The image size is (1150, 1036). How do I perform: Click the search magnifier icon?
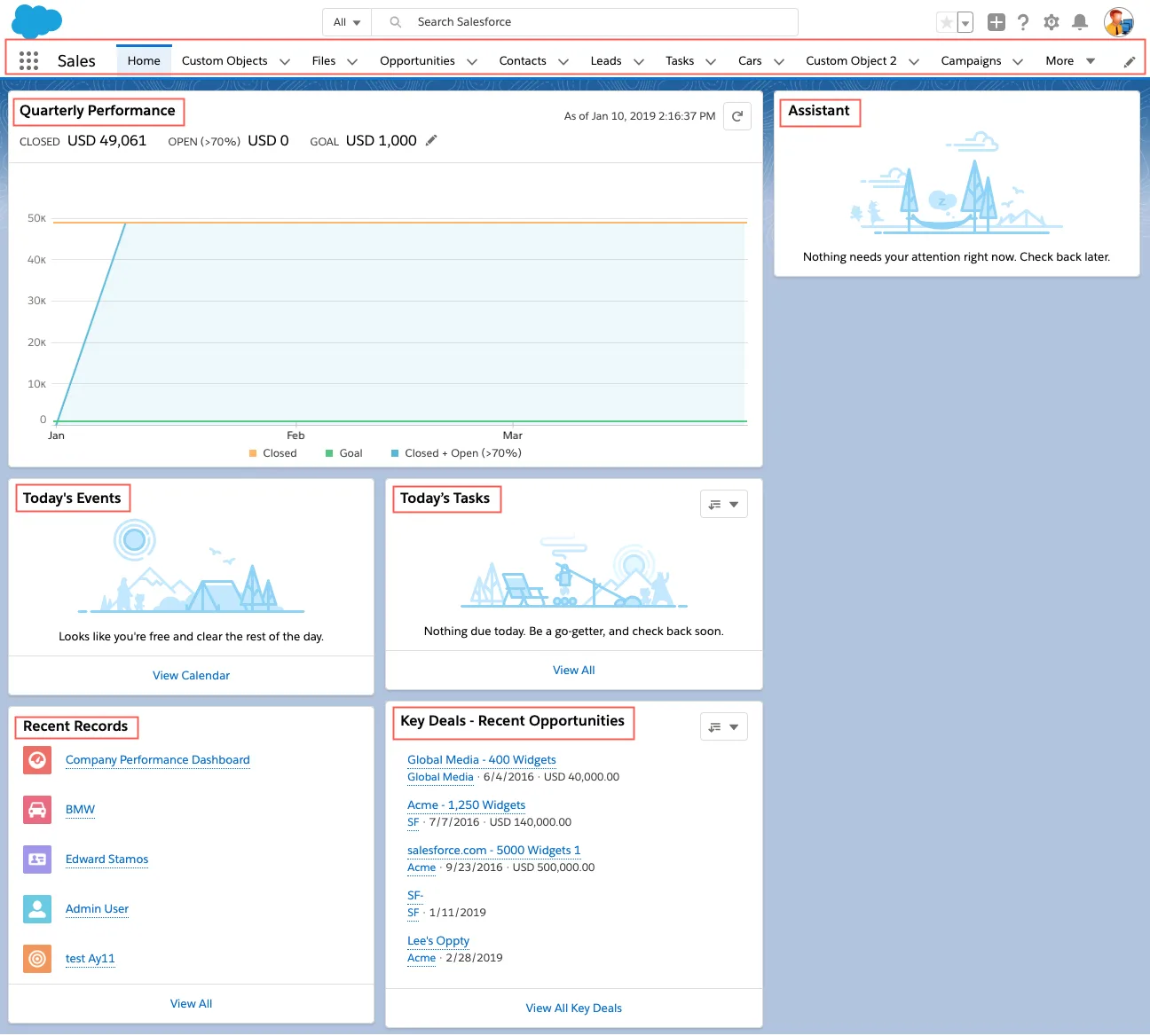click(396, 22)
